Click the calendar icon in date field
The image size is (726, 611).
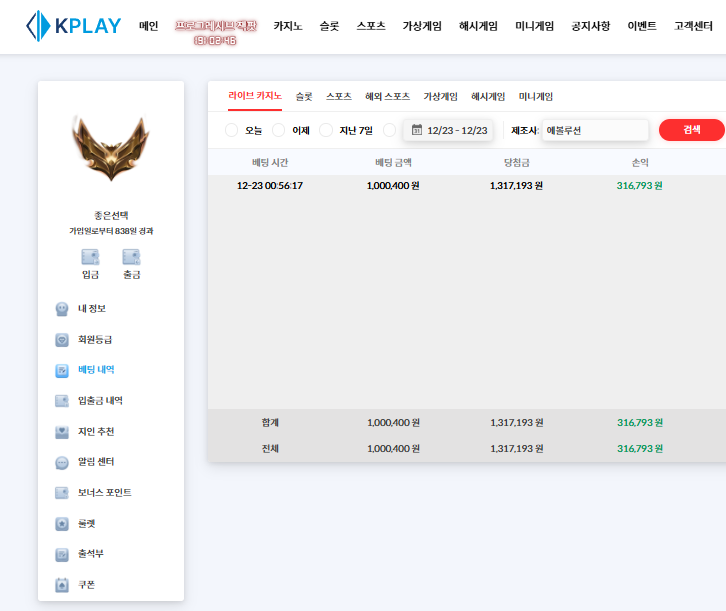tap(417, 130)
